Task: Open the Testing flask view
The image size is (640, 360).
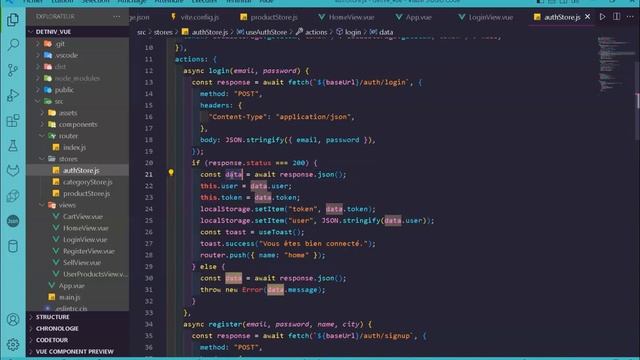Action: [x=13, y=145]
